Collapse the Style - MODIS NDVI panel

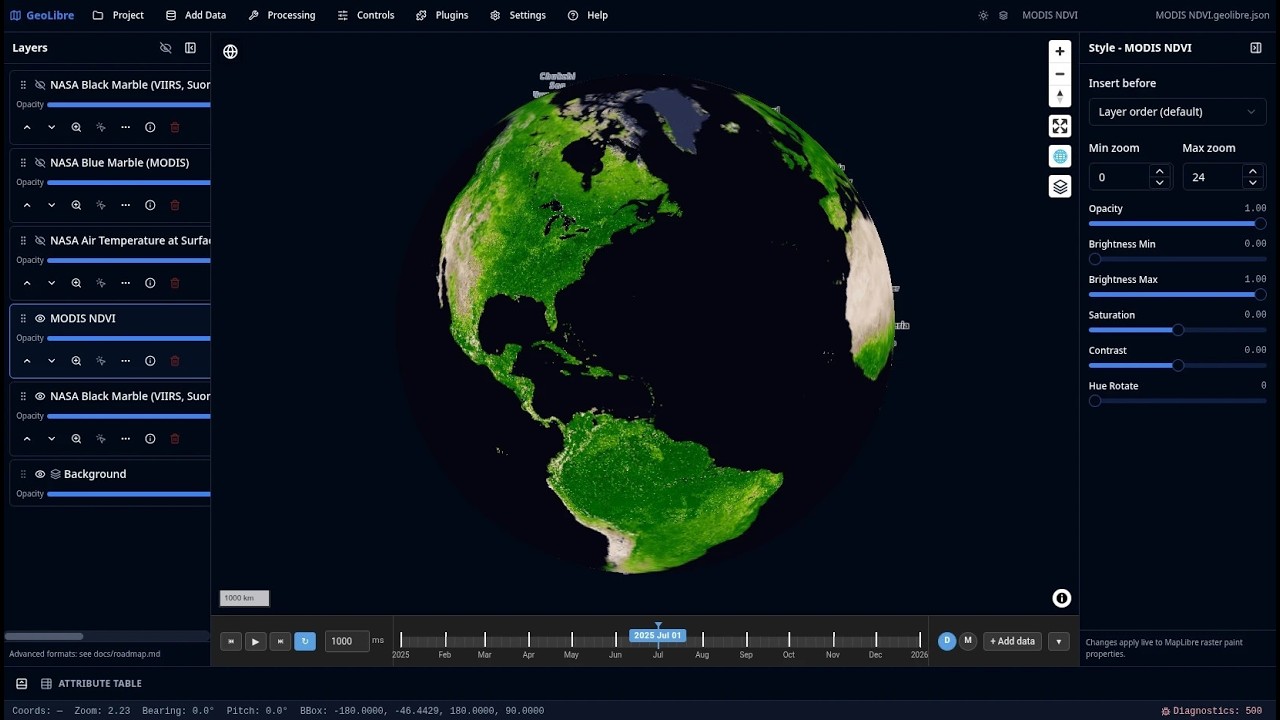1256,48
